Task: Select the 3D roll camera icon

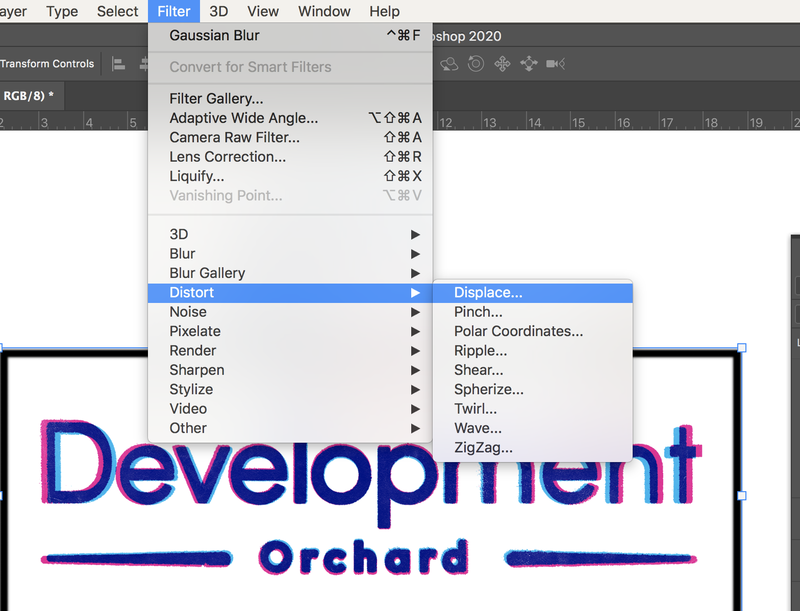Action: [x=476, y=64]
